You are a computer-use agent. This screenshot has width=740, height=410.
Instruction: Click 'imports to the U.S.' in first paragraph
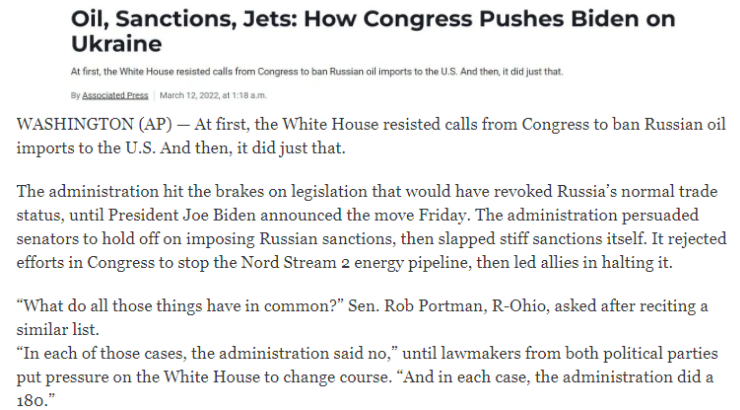85,148
